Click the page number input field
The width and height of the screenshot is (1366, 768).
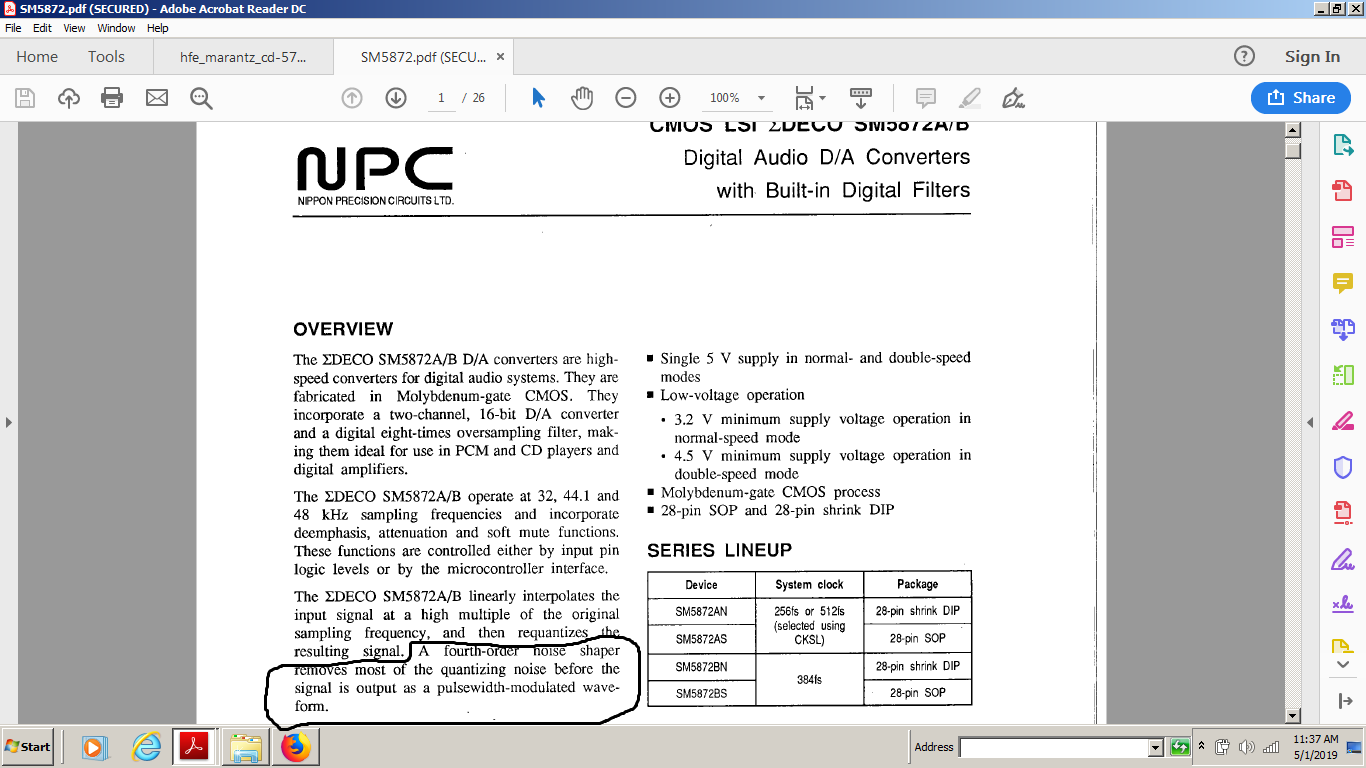coord(441,98)
